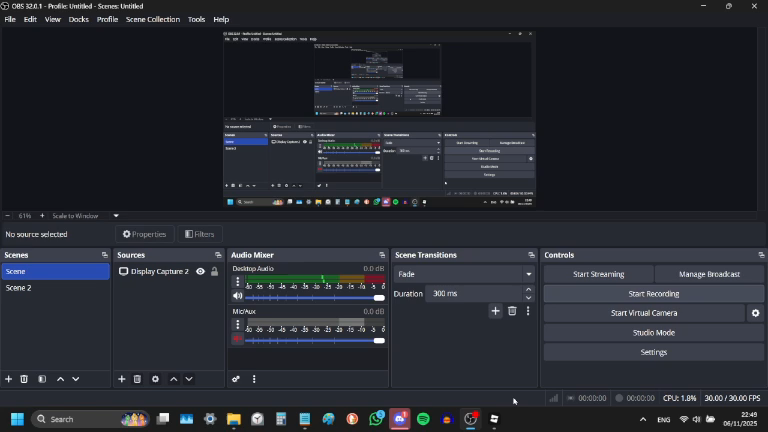Open the File menu

coord(10,20)
